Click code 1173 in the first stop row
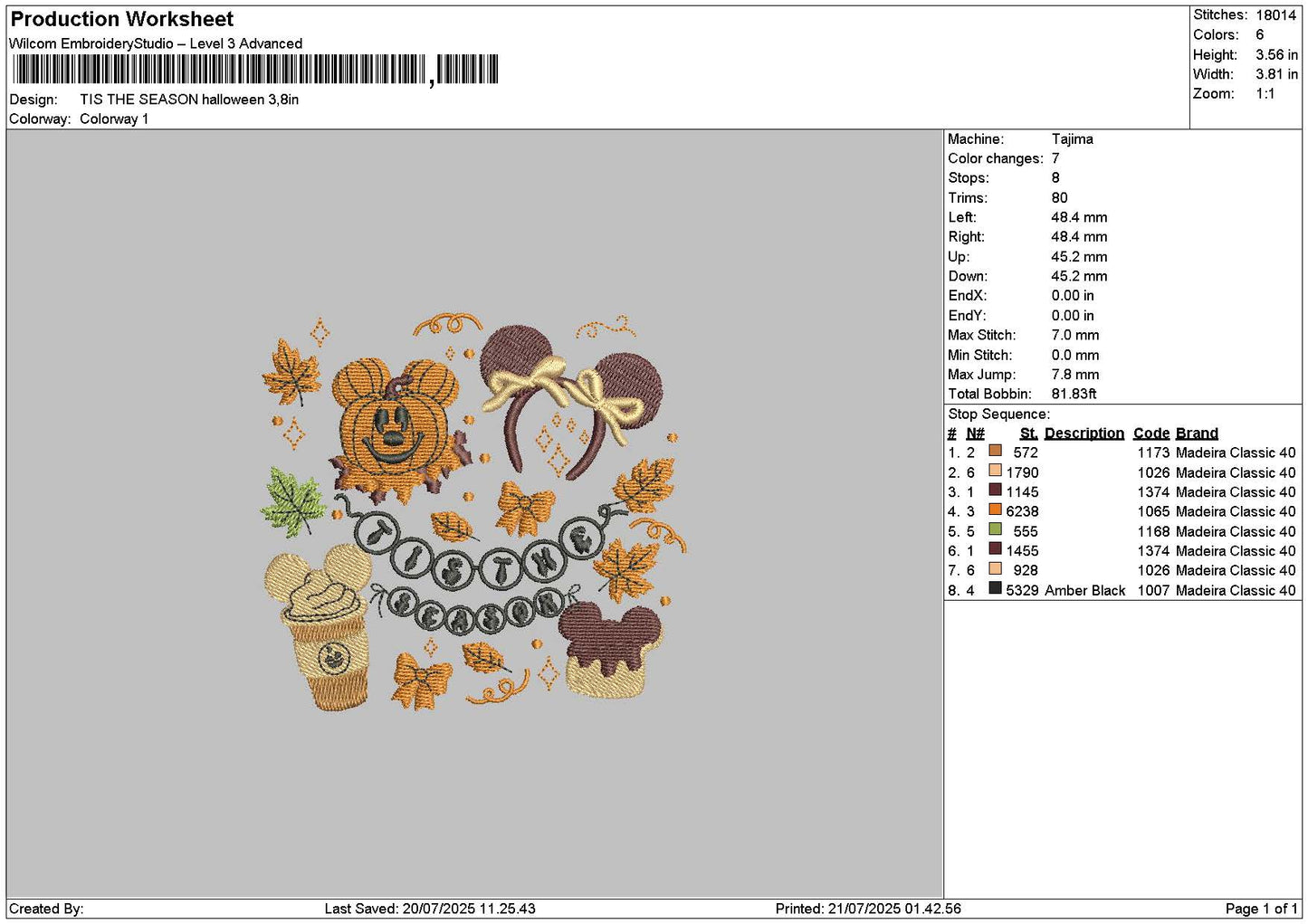1308x924 pixels. pyautogui.click(x=1153, y=452)
